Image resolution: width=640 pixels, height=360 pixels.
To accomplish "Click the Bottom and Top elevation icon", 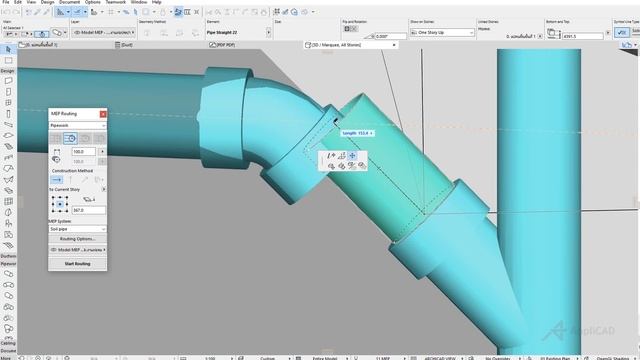I will point(553,33).
